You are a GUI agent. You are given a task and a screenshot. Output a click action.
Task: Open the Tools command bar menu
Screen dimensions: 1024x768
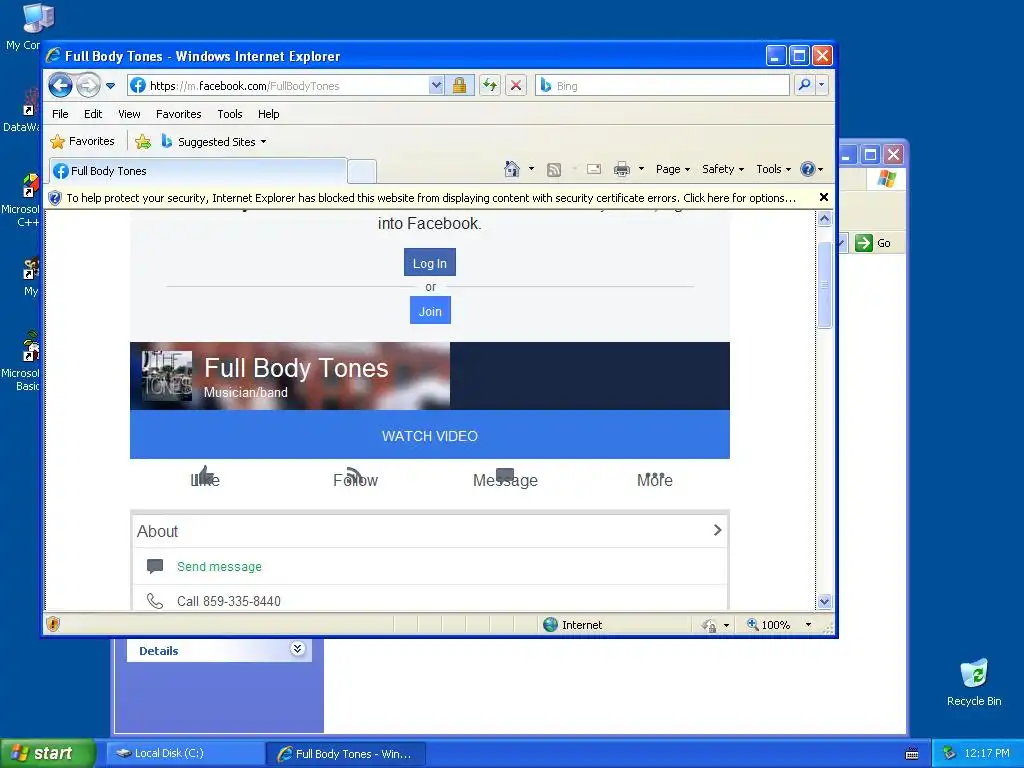[773, 169]
